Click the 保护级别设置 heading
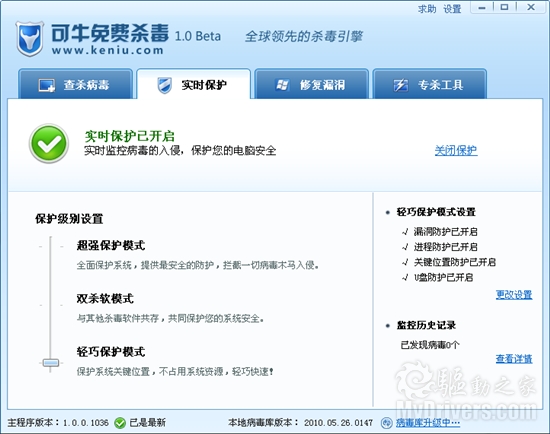Screen dimensions: 550x434 point(69,219)
